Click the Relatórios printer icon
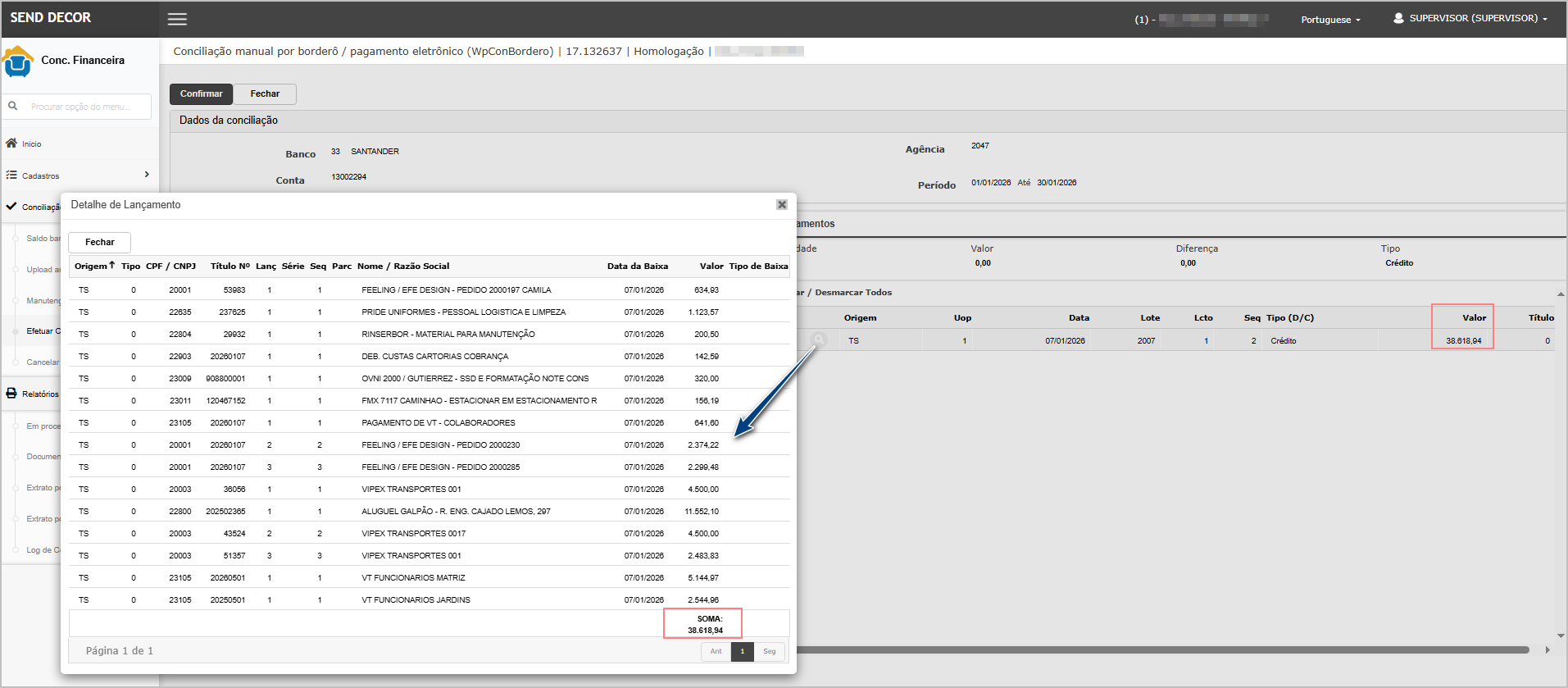Viewport: 1568px width, 688px height. tap(11, 394)
